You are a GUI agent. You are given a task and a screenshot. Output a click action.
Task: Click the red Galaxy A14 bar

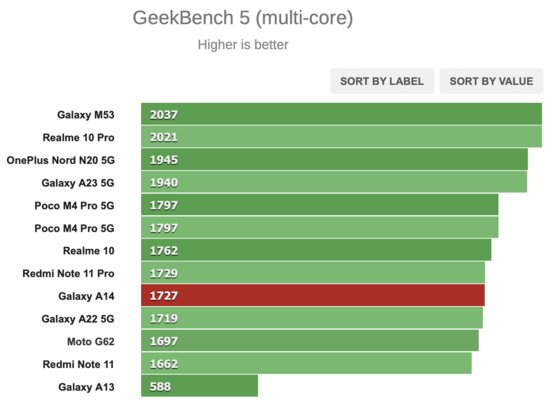(x=313, y=295)
